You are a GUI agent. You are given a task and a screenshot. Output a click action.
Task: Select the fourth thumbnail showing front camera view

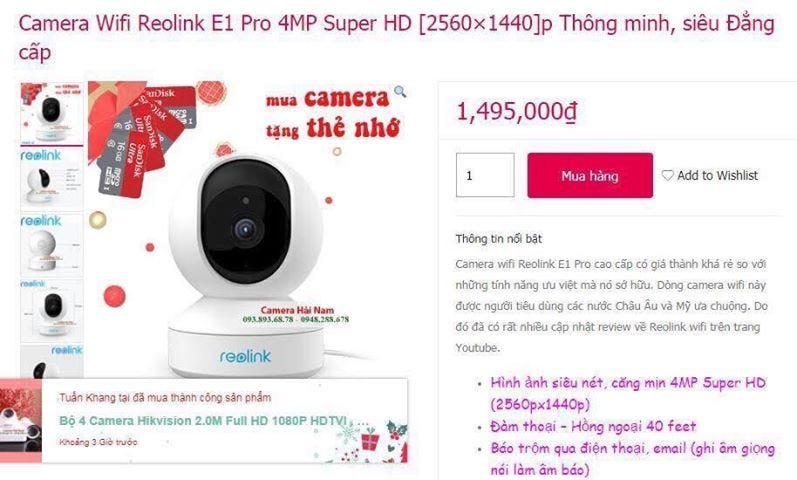(52, 310)
